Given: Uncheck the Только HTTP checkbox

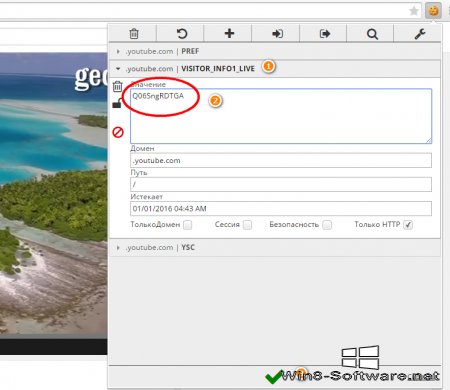Looking at the screenshot, I should tap(408, 225).
